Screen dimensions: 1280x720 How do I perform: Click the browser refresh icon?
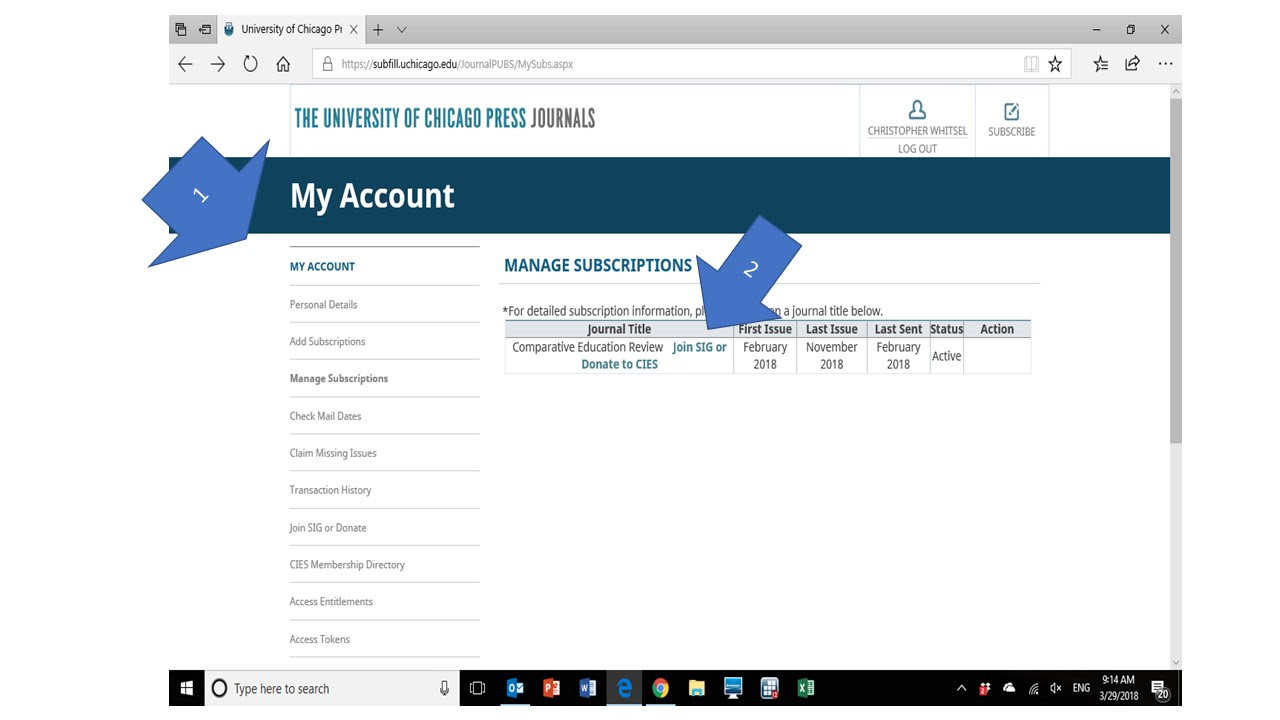tap(250, 64)
